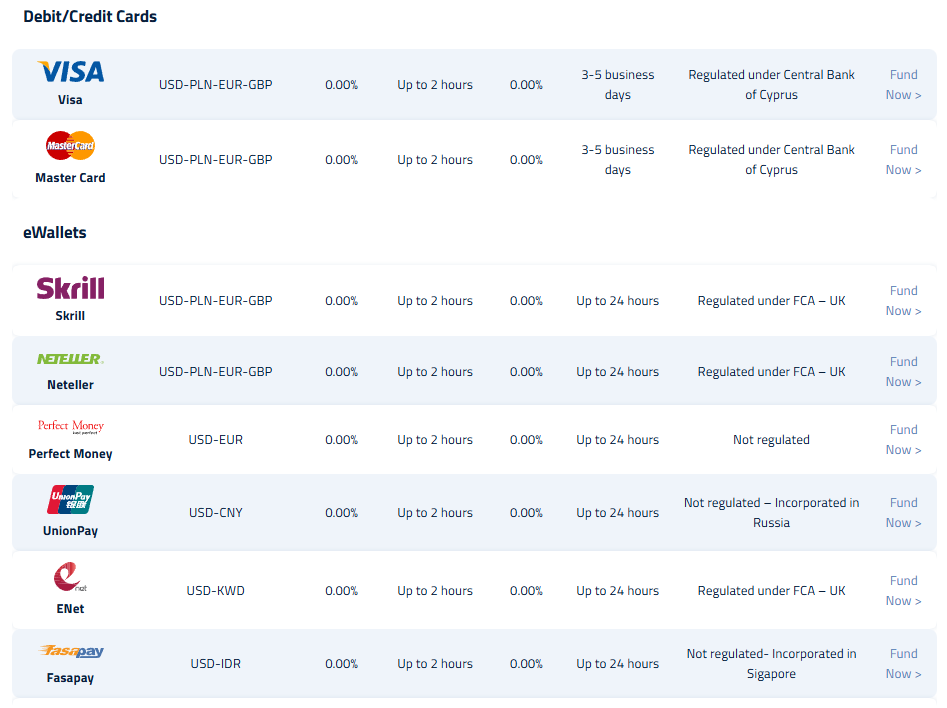Select the ENet logo icon
This screenshot has width=947, height=708.
71,577
